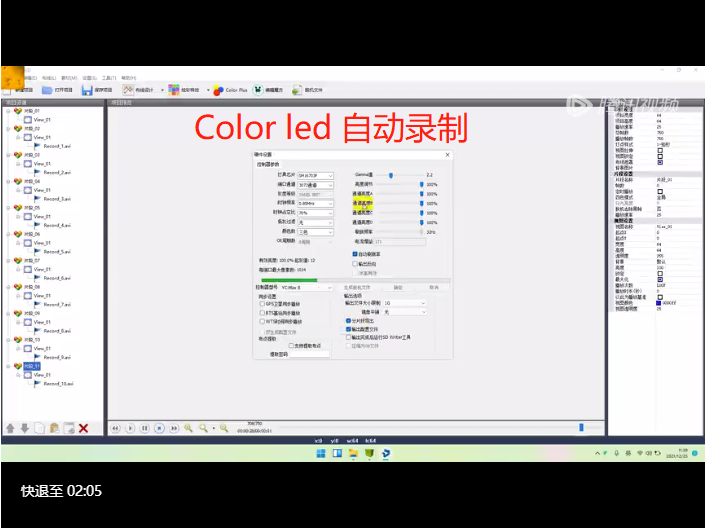The height and width of the screenshot is (528, 706).
Task: Toggle the checkbox for running SD Writer tool
Action: tap(348, 337)
